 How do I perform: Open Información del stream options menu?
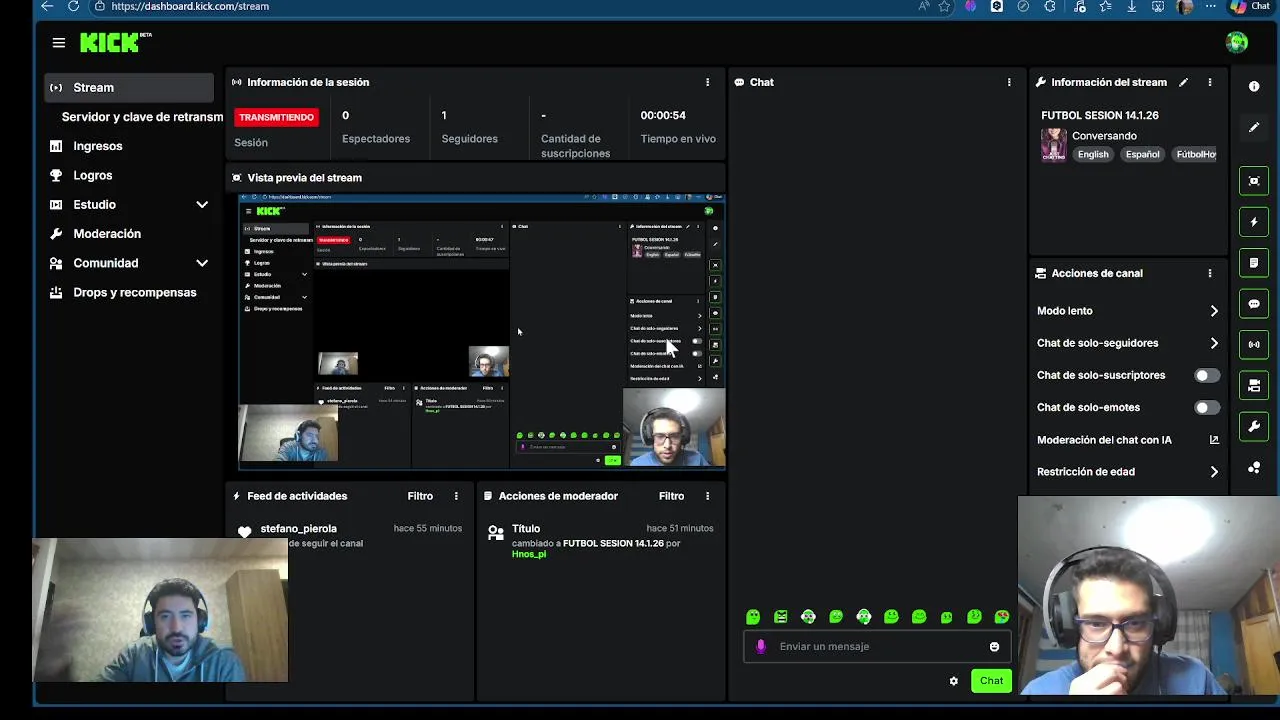(1210, 82)
